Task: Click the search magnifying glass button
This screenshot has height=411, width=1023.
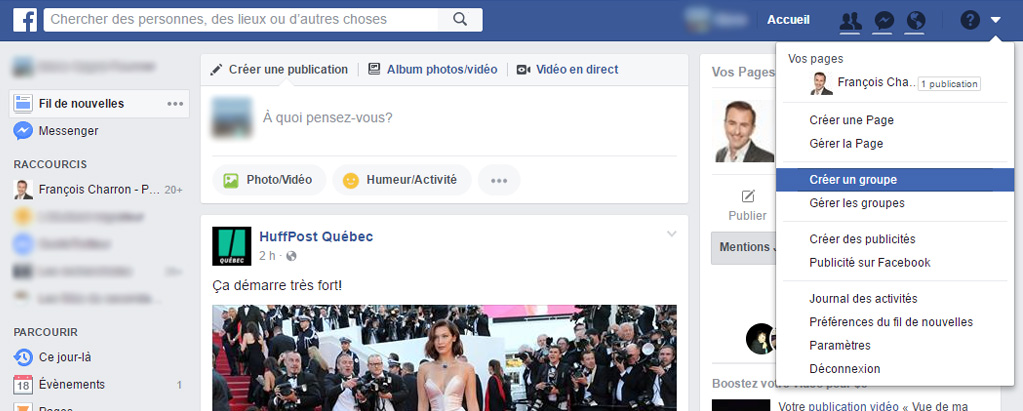Action: pos(459,20)
